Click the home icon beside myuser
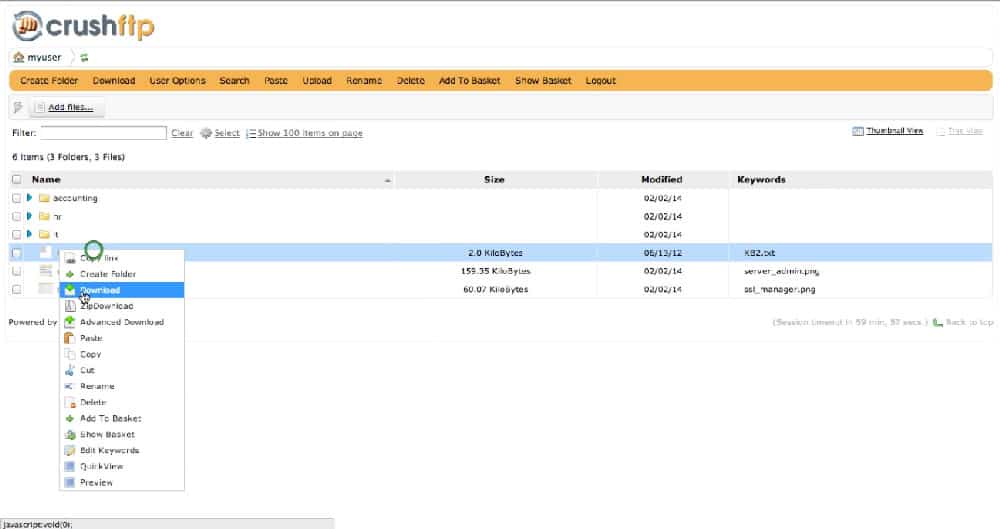The width and height of the screenshot is (1000, 529). pos(18,57)
